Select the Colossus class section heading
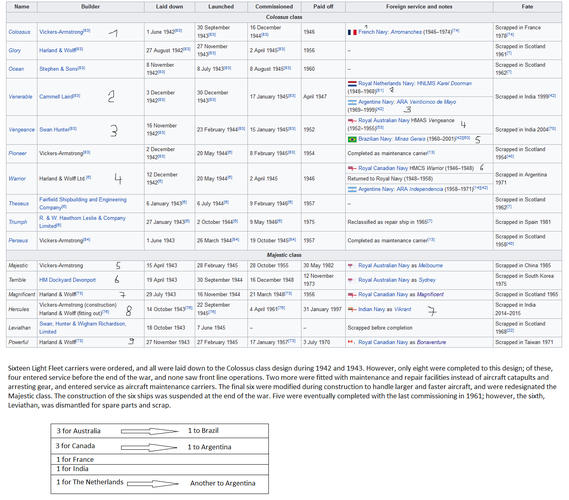569x500 pixels. [284, 17]
